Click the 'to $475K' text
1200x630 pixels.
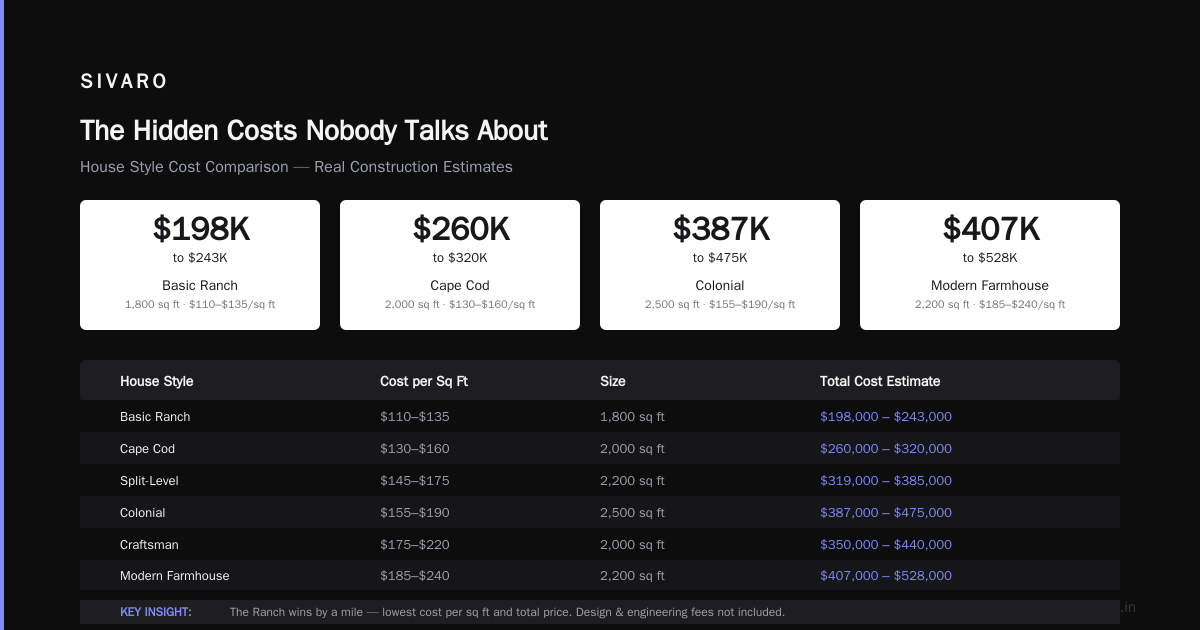pyautogui.click(x=720, y=258)
